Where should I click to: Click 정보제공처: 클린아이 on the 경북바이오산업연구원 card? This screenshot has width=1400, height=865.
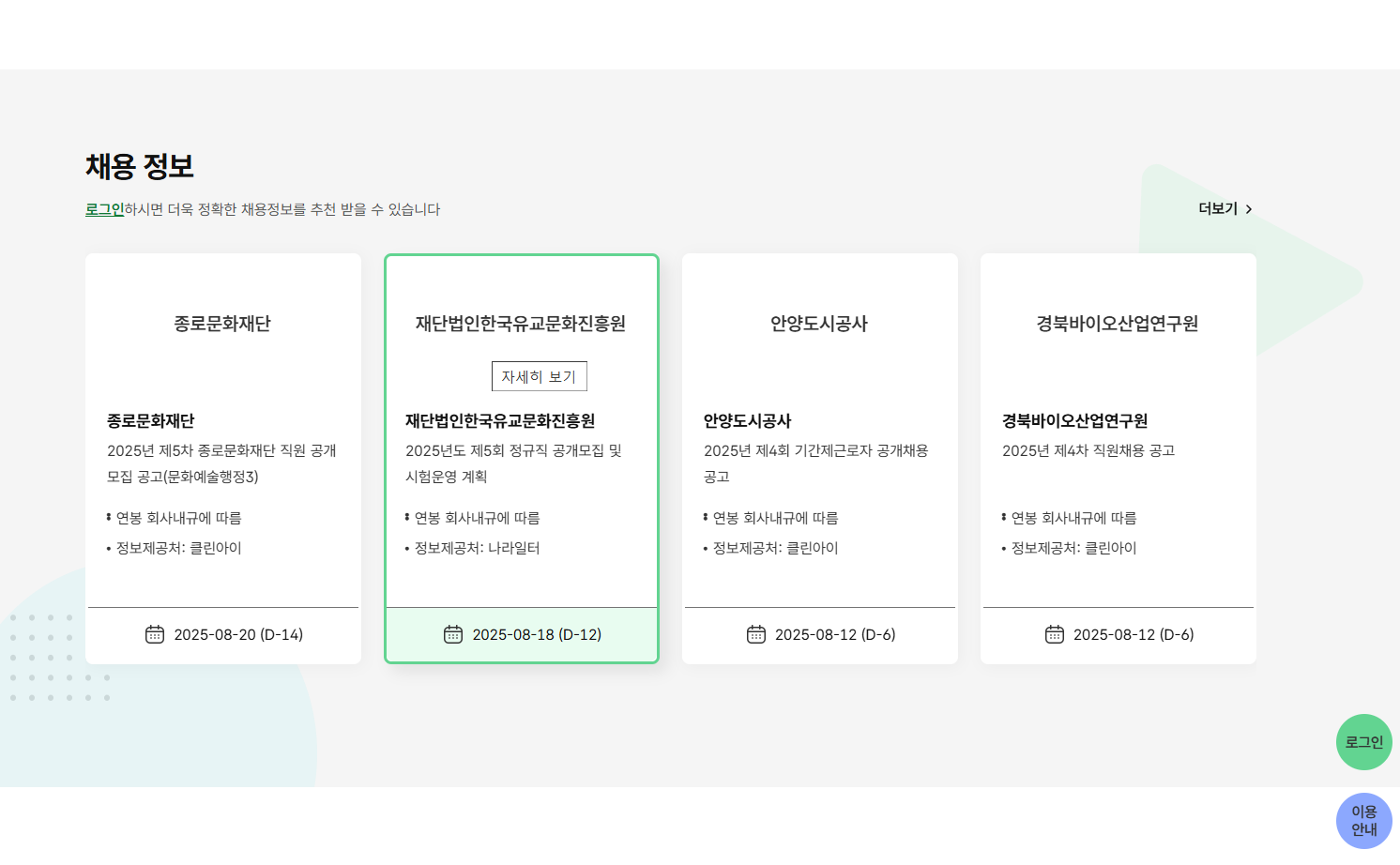click(1074, 548)
